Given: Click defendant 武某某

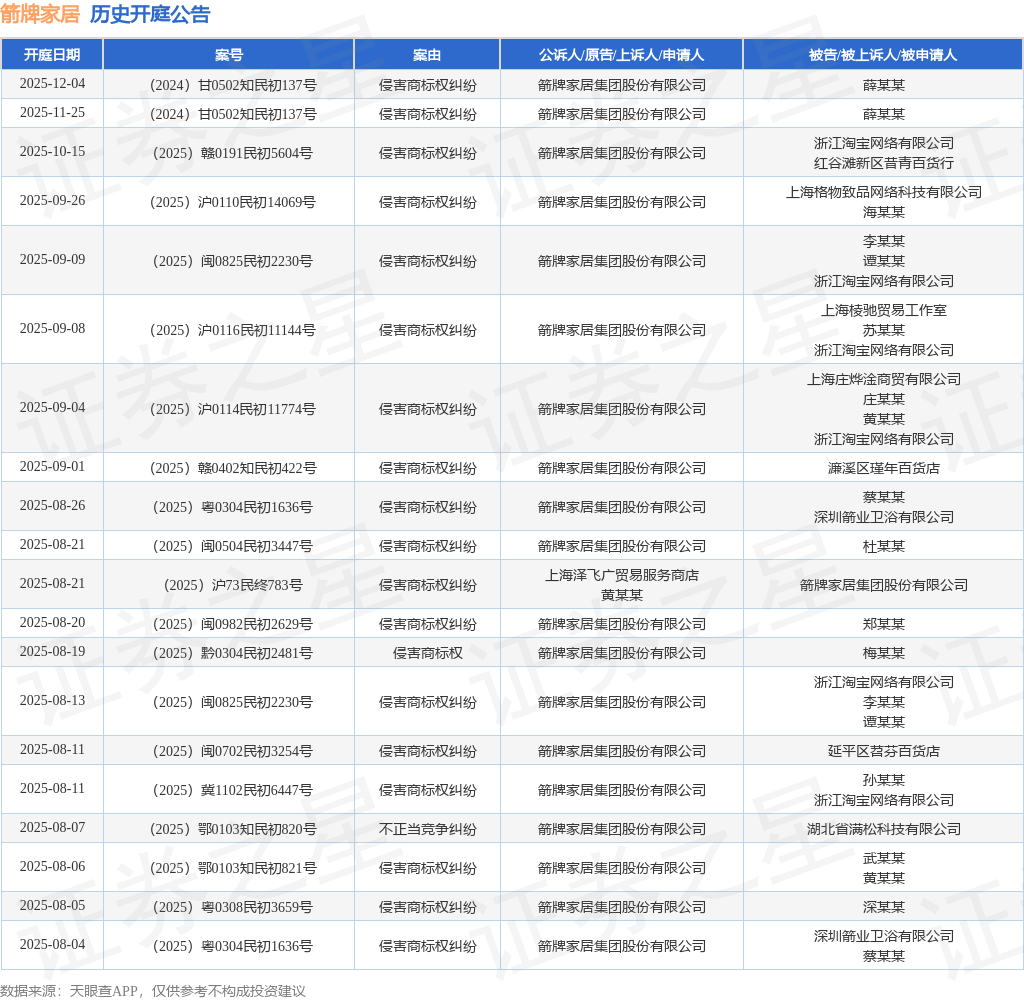Looking at the screenshot, I should [883, 858].
